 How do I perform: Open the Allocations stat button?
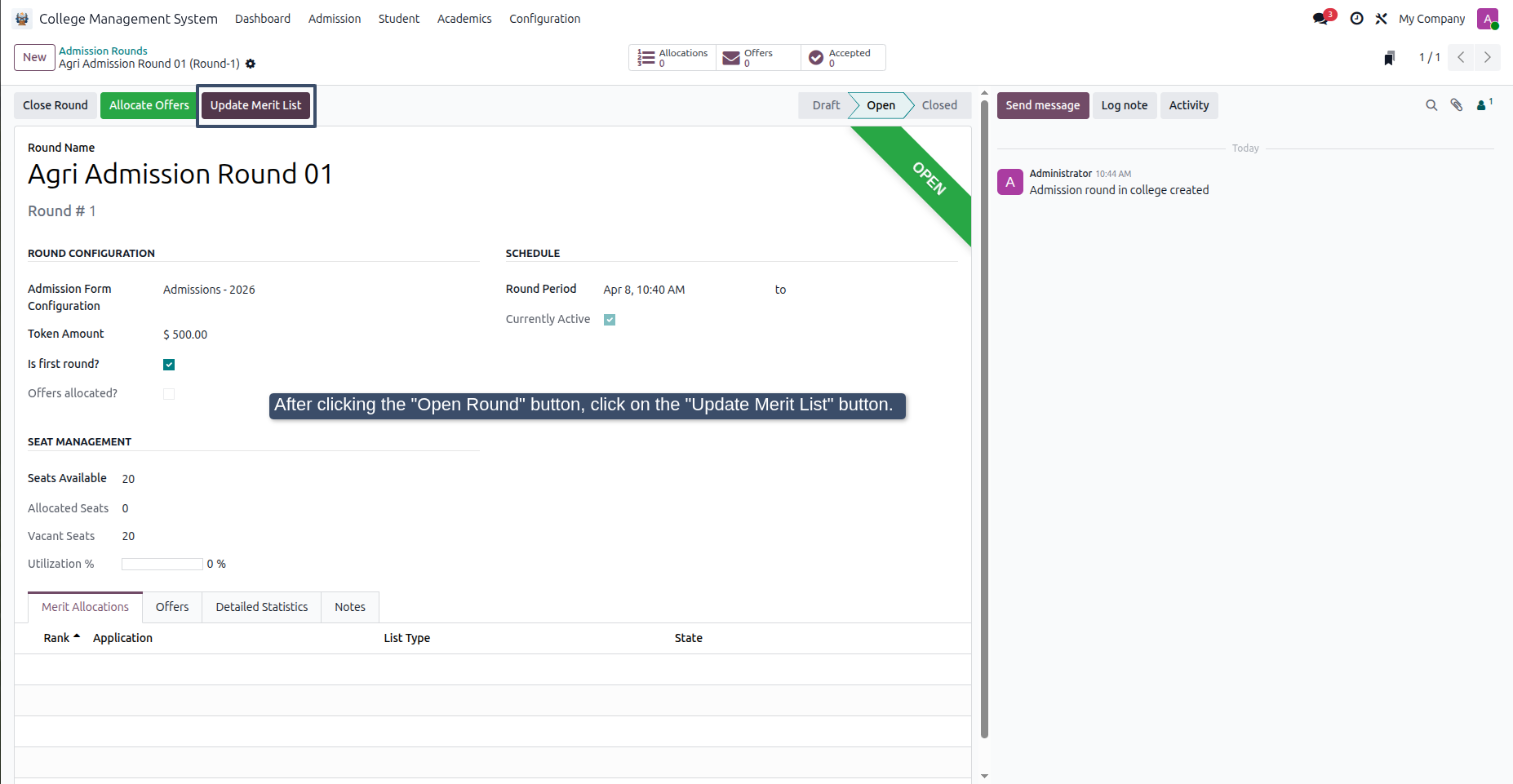672,57
